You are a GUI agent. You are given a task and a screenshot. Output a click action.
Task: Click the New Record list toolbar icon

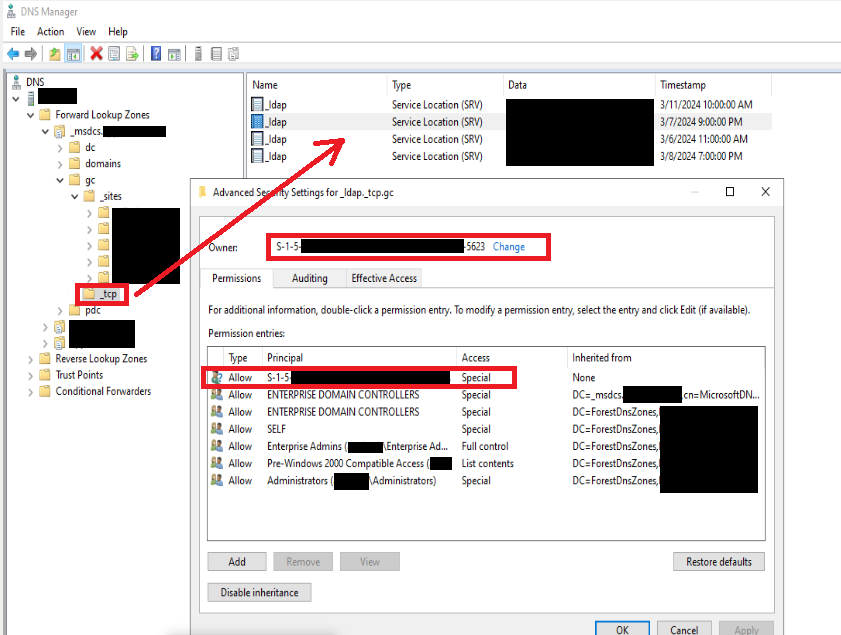(x=216, y=54)
